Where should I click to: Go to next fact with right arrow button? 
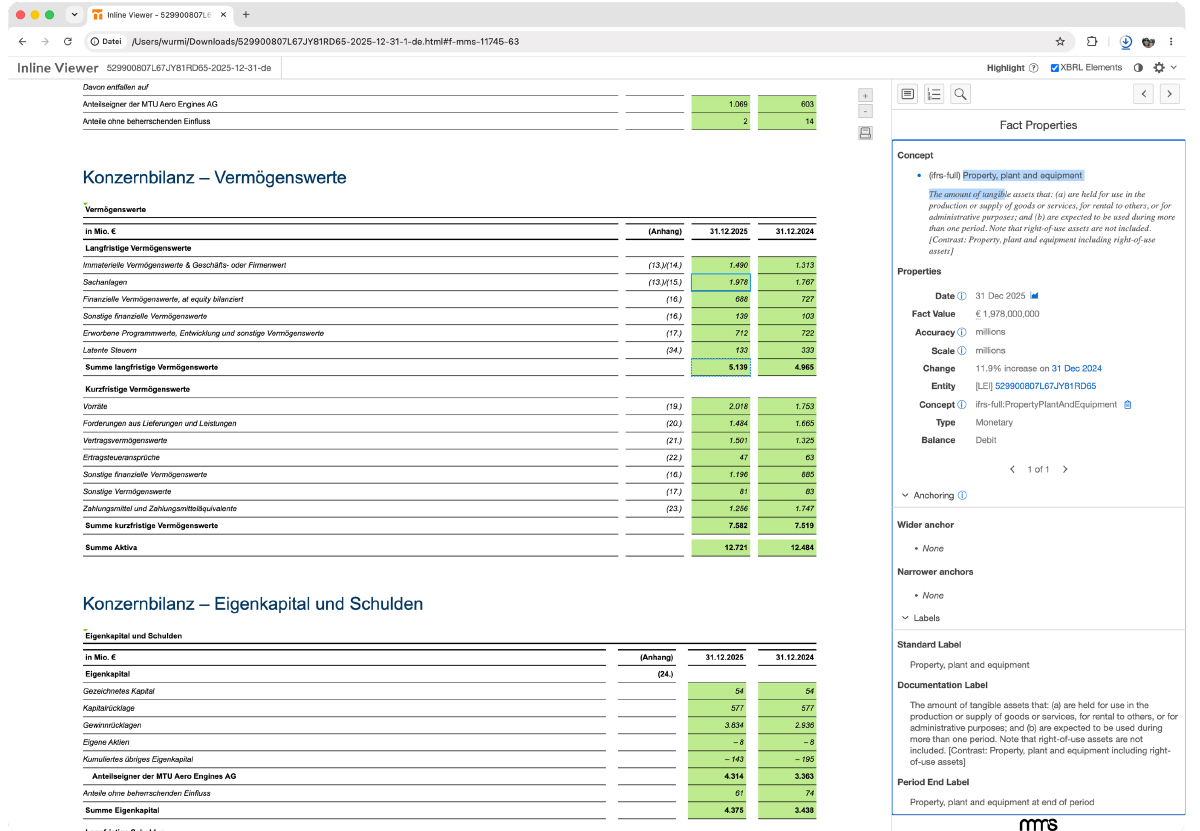click(1169, 94)
